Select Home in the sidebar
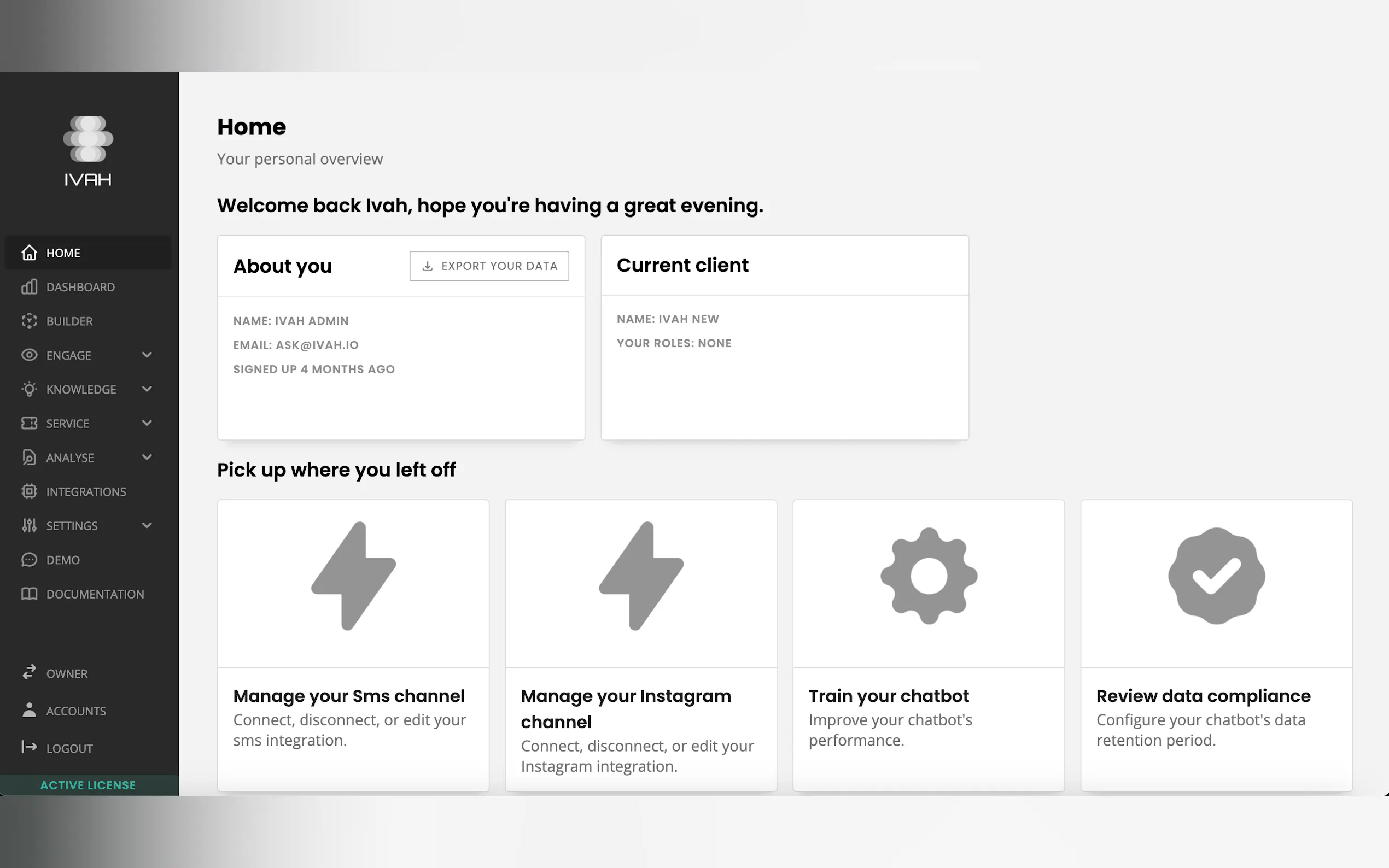This screenshot has height=868, width=1389. [x=63, y=253]
